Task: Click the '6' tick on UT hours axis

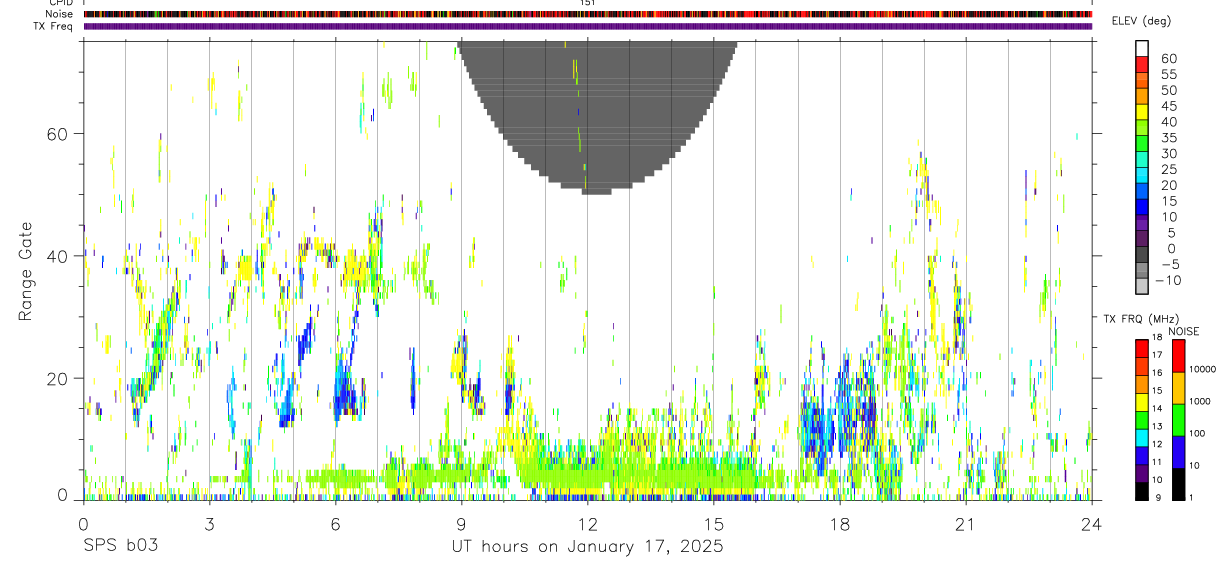Action: pos(335,524)
